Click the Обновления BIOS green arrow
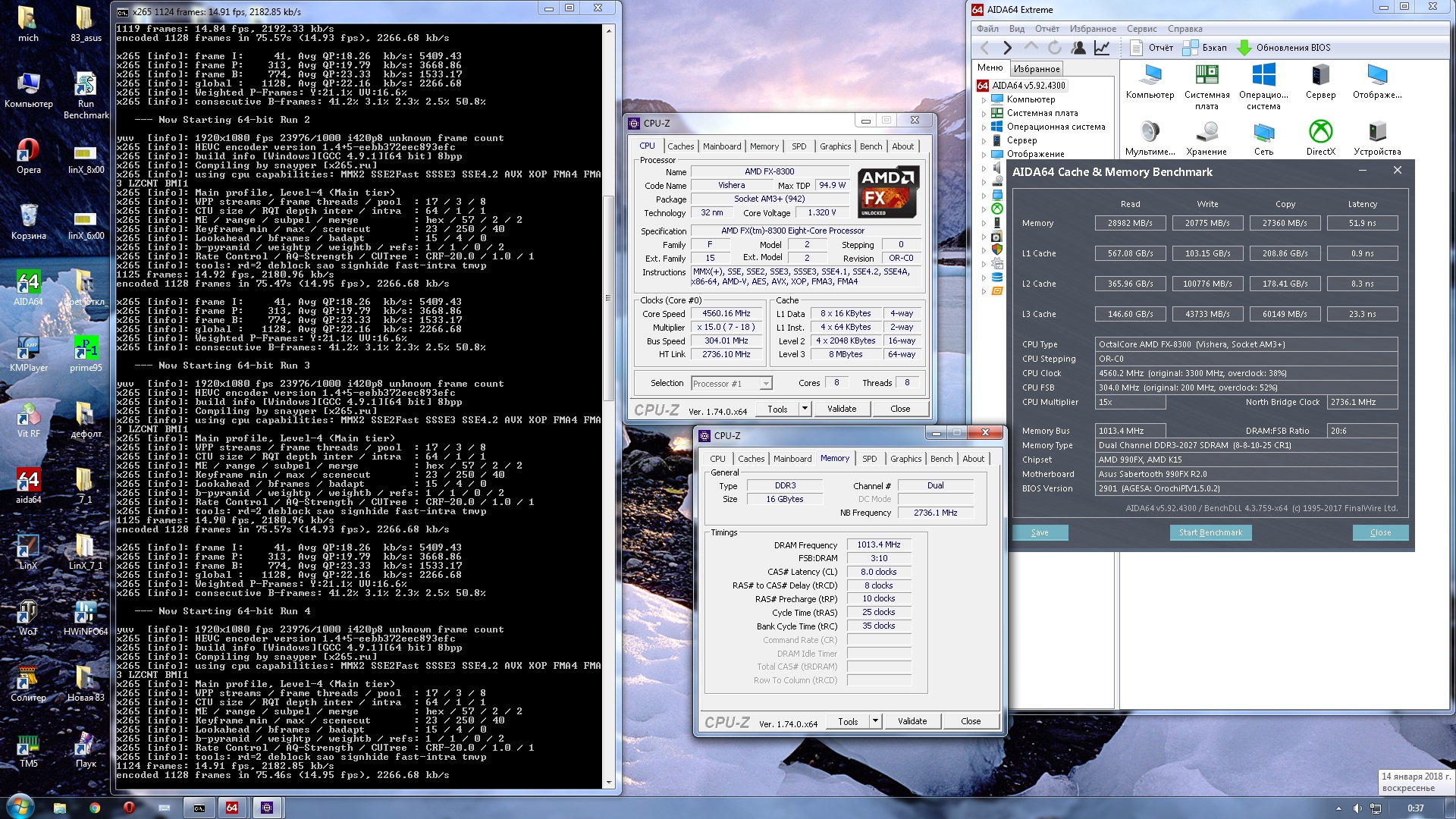Viewport: 1456px width, 819px height. tap(1244, 48)
